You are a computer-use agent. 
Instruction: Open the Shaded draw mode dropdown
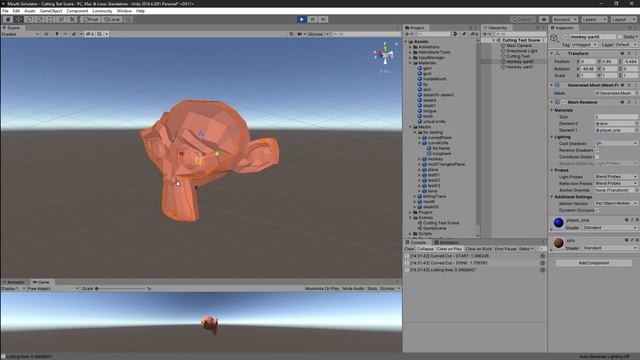tap(20, 34)
